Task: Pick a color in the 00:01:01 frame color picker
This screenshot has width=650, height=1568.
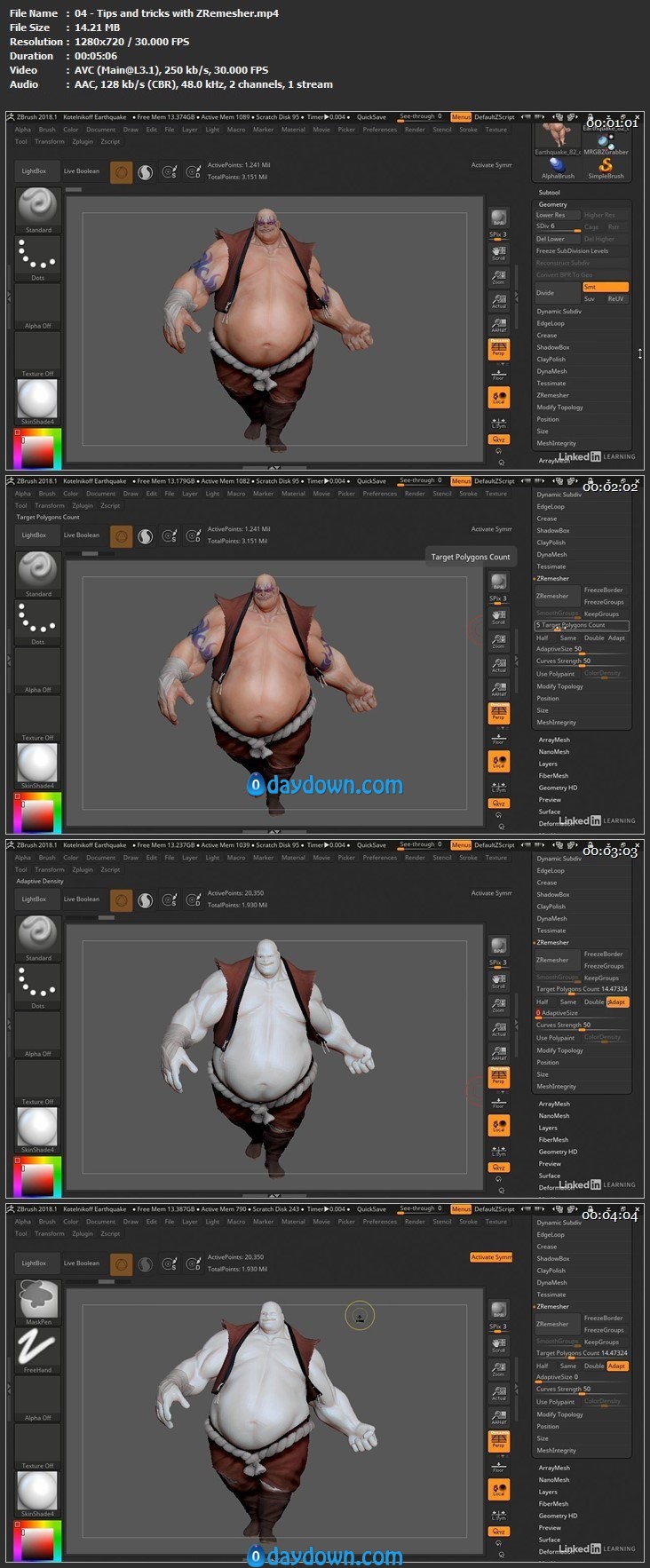Action: 38,449
